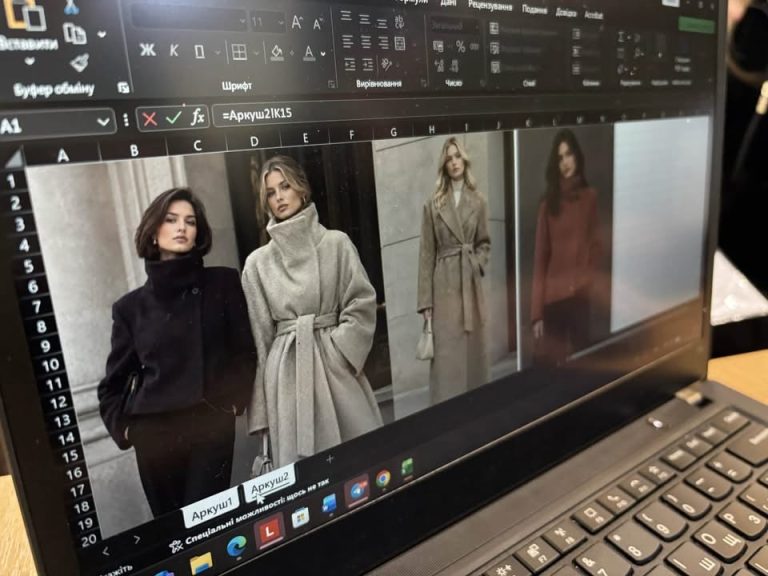
Task: Click the Copy icon in clipboard group
Action: coord(74,33)
